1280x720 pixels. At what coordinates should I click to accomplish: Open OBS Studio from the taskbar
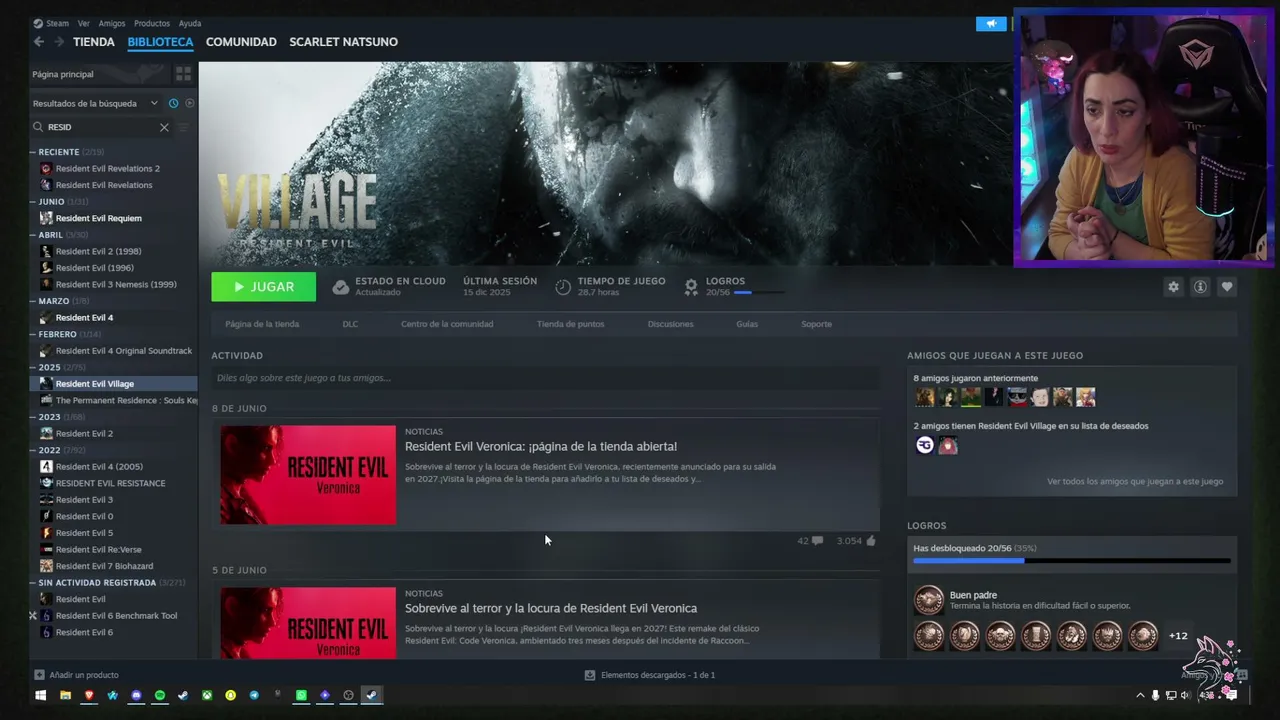[348, 695]
